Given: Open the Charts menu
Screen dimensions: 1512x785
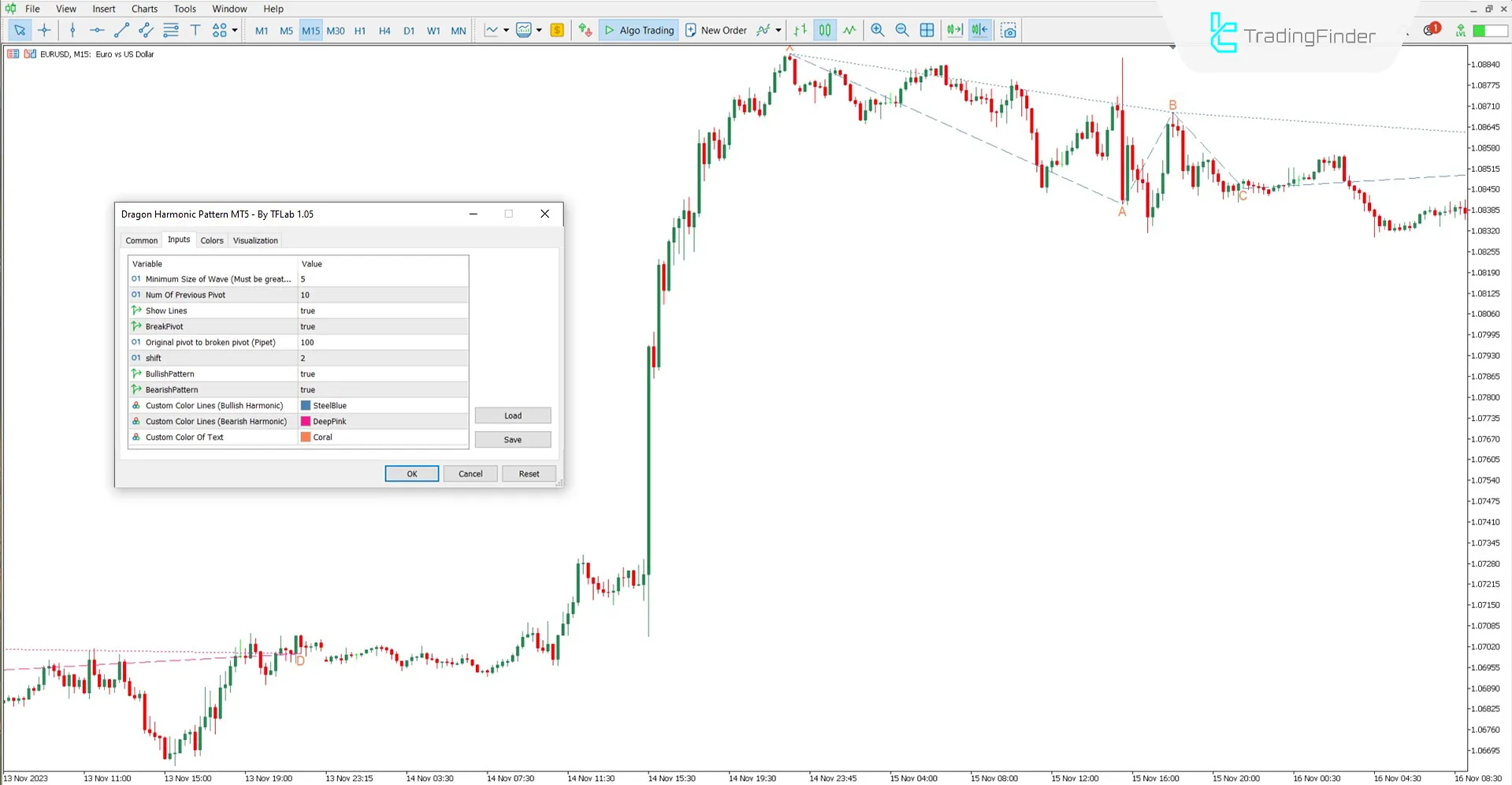Looking at the screenshot, I should [x=144, y=9].
